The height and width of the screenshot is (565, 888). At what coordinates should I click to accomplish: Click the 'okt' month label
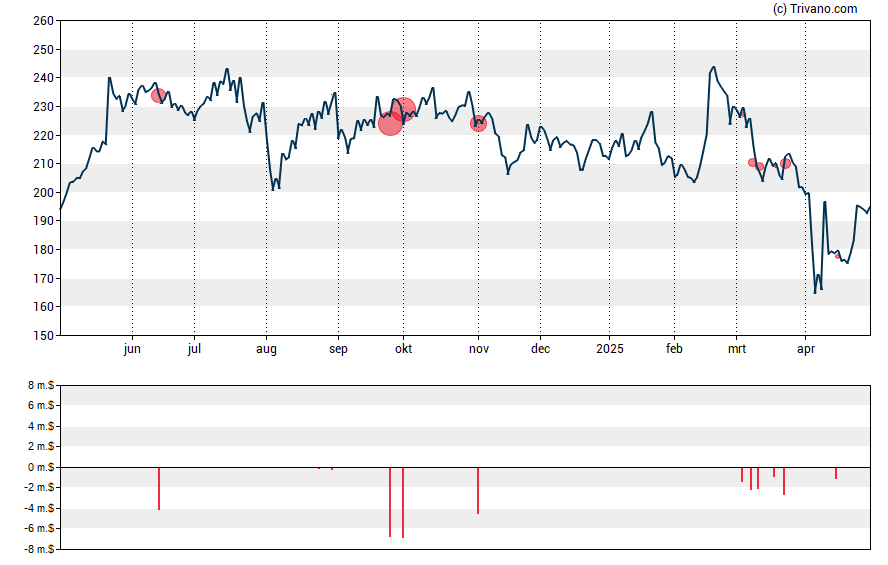403,349
